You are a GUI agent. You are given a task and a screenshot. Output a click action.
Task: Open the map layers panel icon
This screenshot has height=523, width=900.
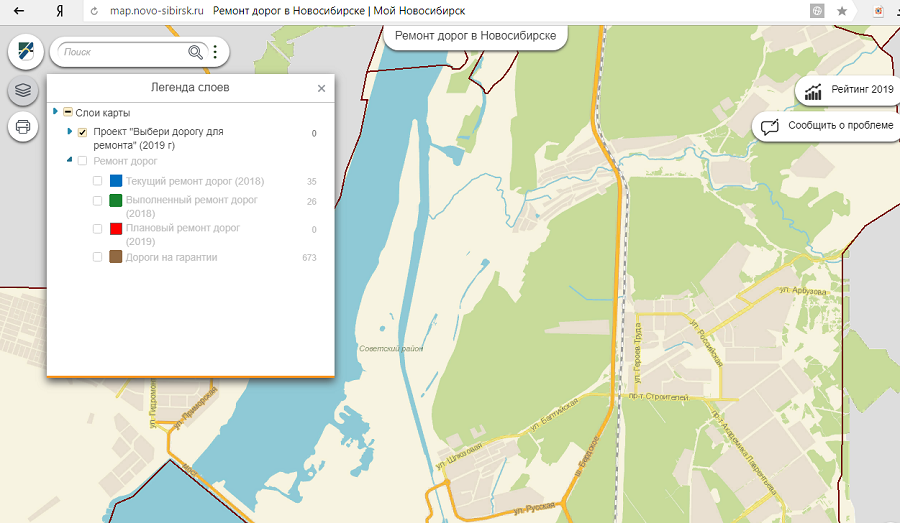[x=23, y=90]
